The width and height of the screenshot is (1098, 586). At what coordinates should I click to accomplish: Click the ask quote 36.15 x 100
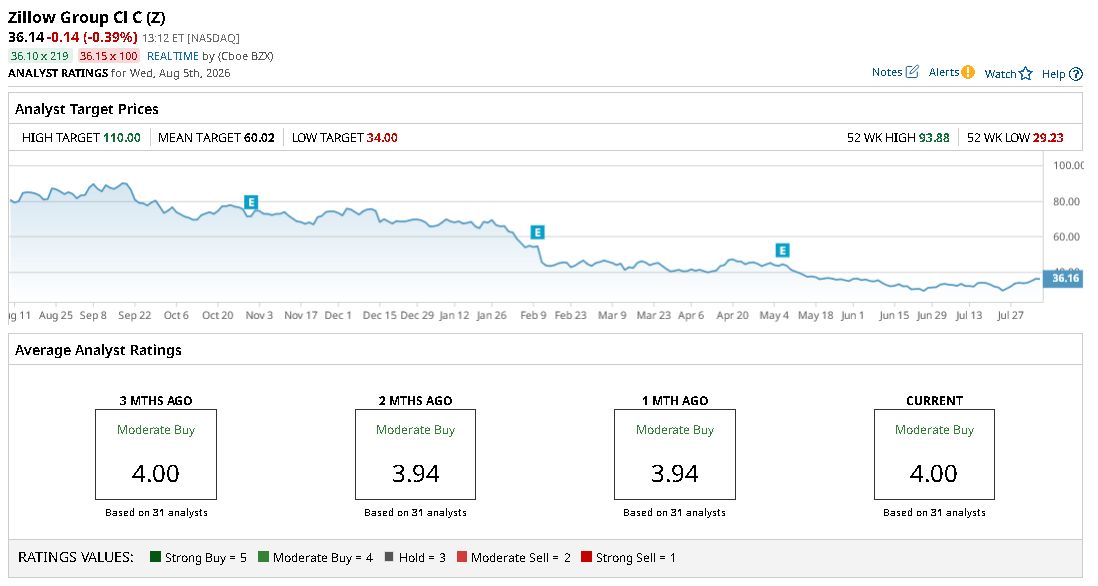point(109,56)
